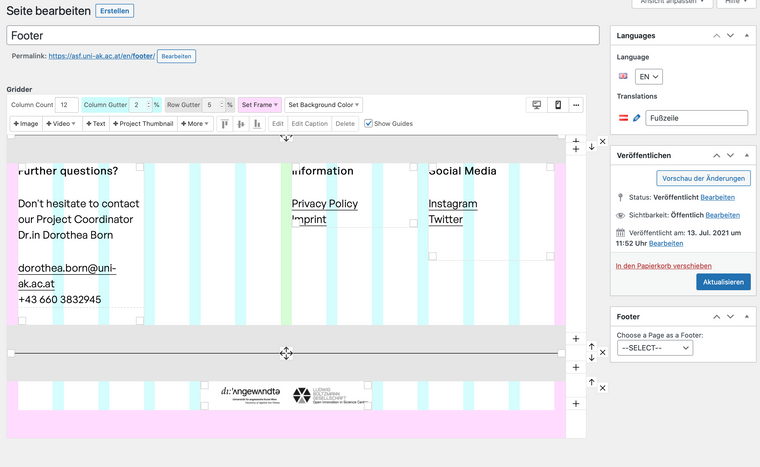
Task: Click the Column Count input field
Action: [67, 105]
